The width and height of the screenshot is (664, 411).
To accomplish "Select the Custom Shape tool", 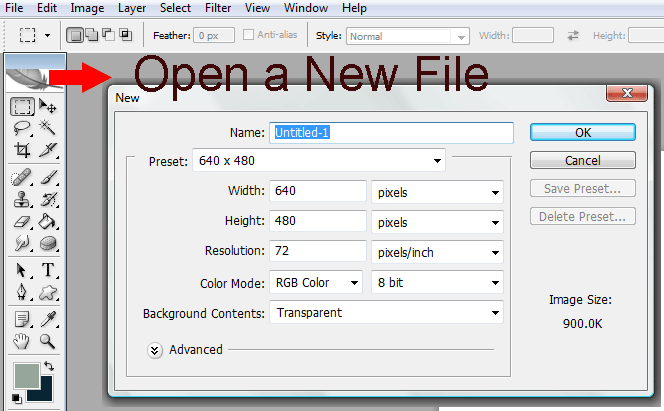I will pyautogui.click(x=48, y=292).
